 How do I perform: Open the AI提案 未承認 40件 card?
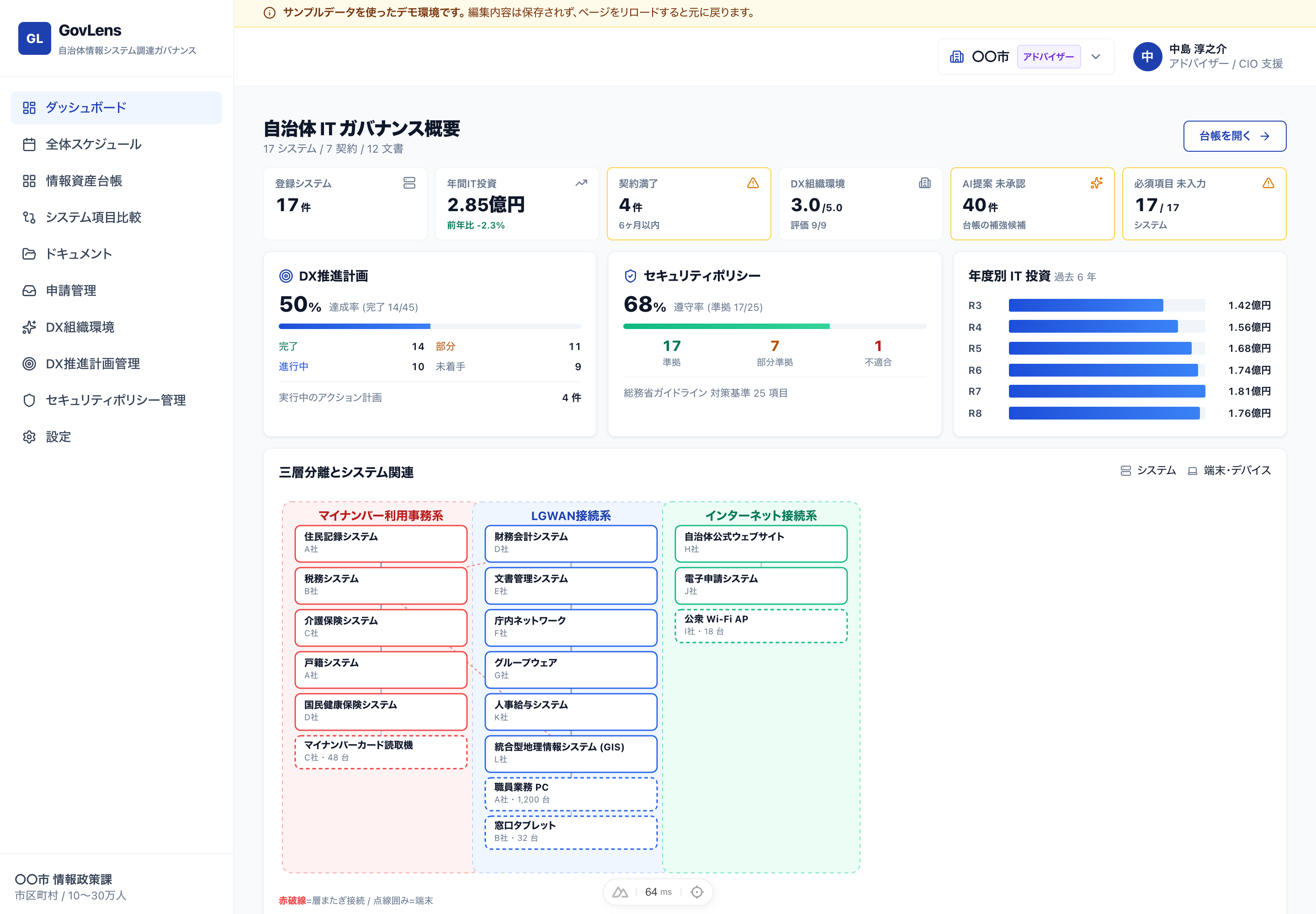tap(1032, 204)
